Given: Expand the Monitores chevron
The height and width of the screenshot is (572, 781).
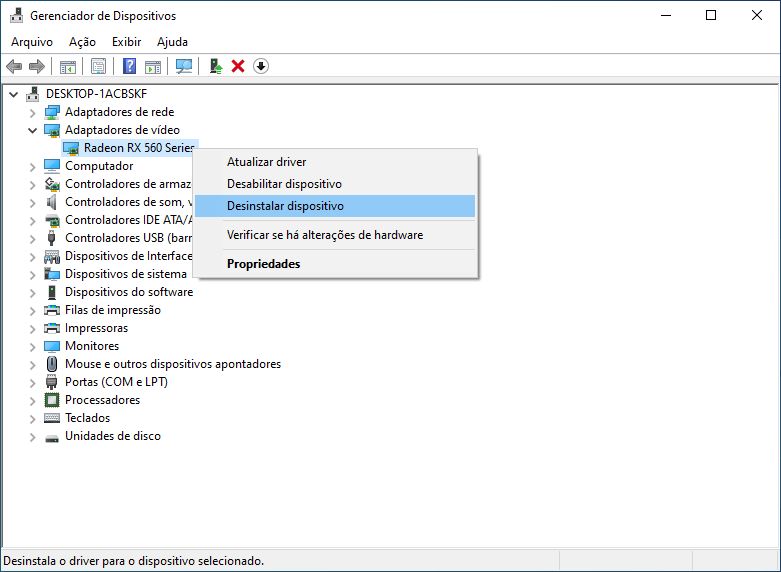Looking at the screenshot, I should tap(33, 346).
